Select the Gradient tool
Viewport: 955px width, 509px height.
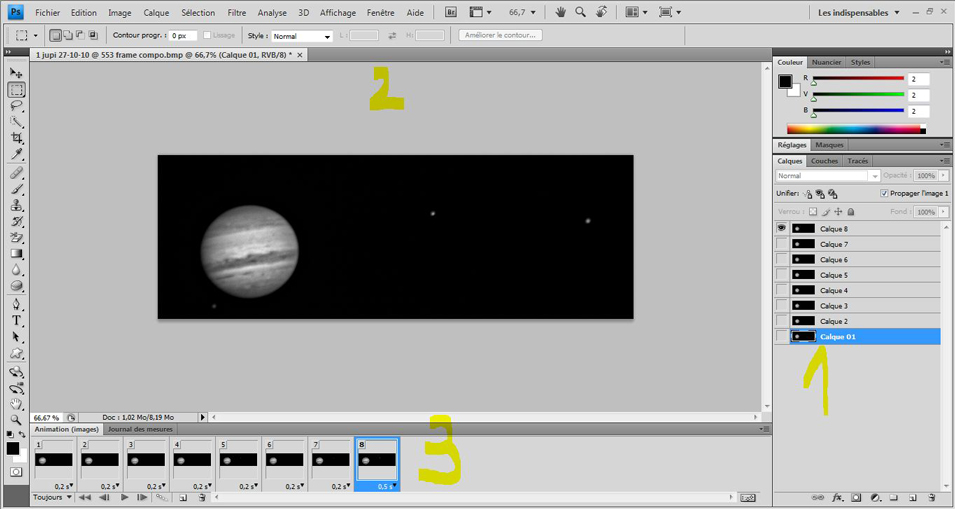pyautogui.click(x=16, y=254)
